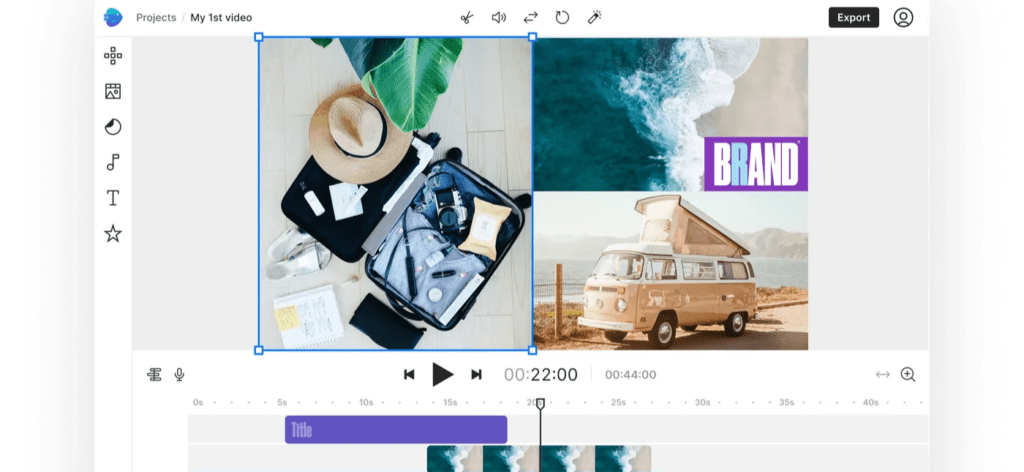This screenshot has height=472, width=1024.
Task: Click the zoom in magnifier icon
Action: click(908, 375)
